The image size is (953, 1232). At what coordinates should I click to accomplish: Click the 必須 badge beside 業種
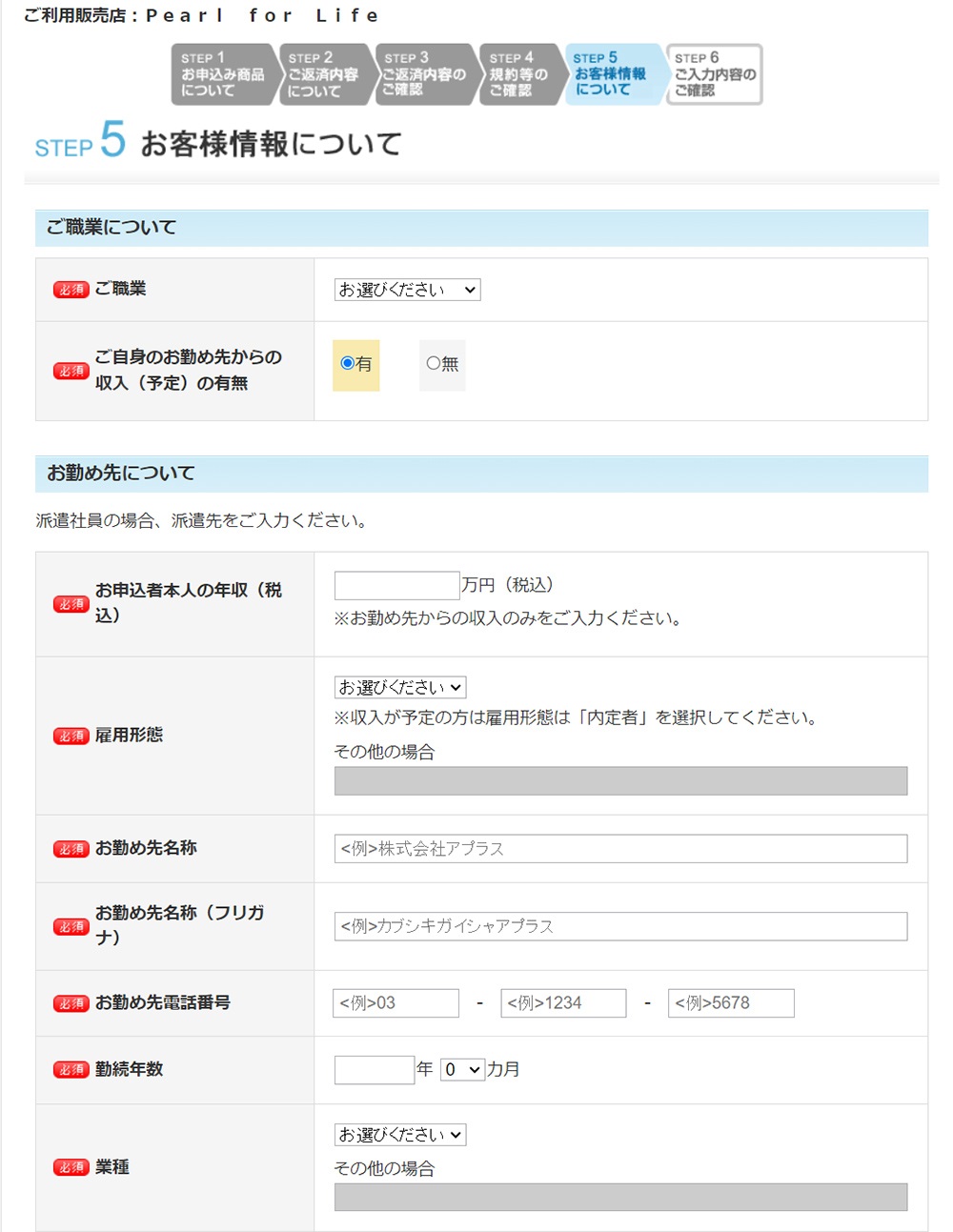(x=70, y=1166)
